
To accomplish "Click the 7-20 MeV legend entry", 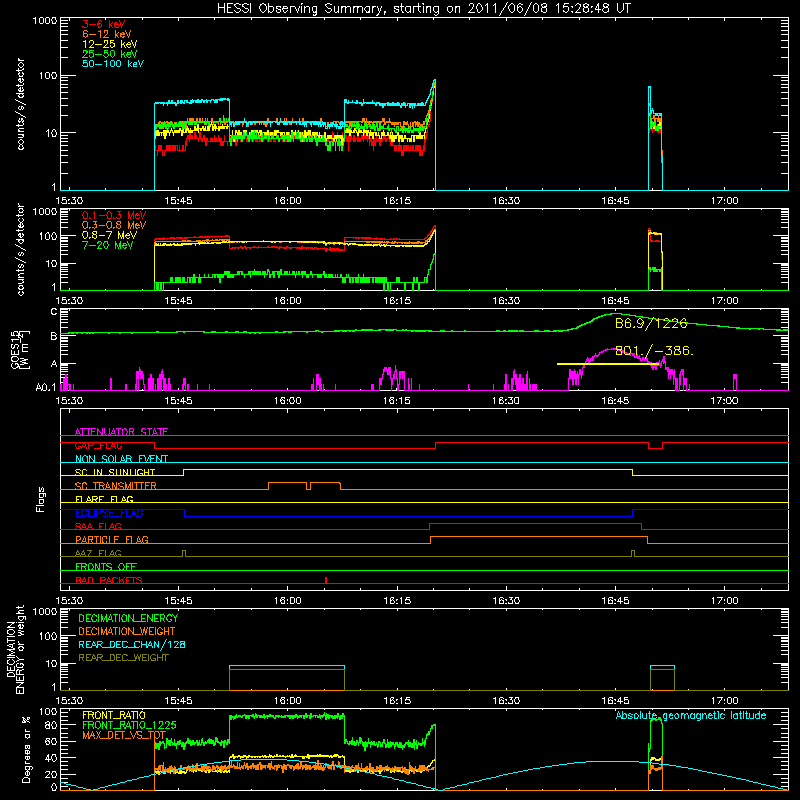I will coord(108,245).
